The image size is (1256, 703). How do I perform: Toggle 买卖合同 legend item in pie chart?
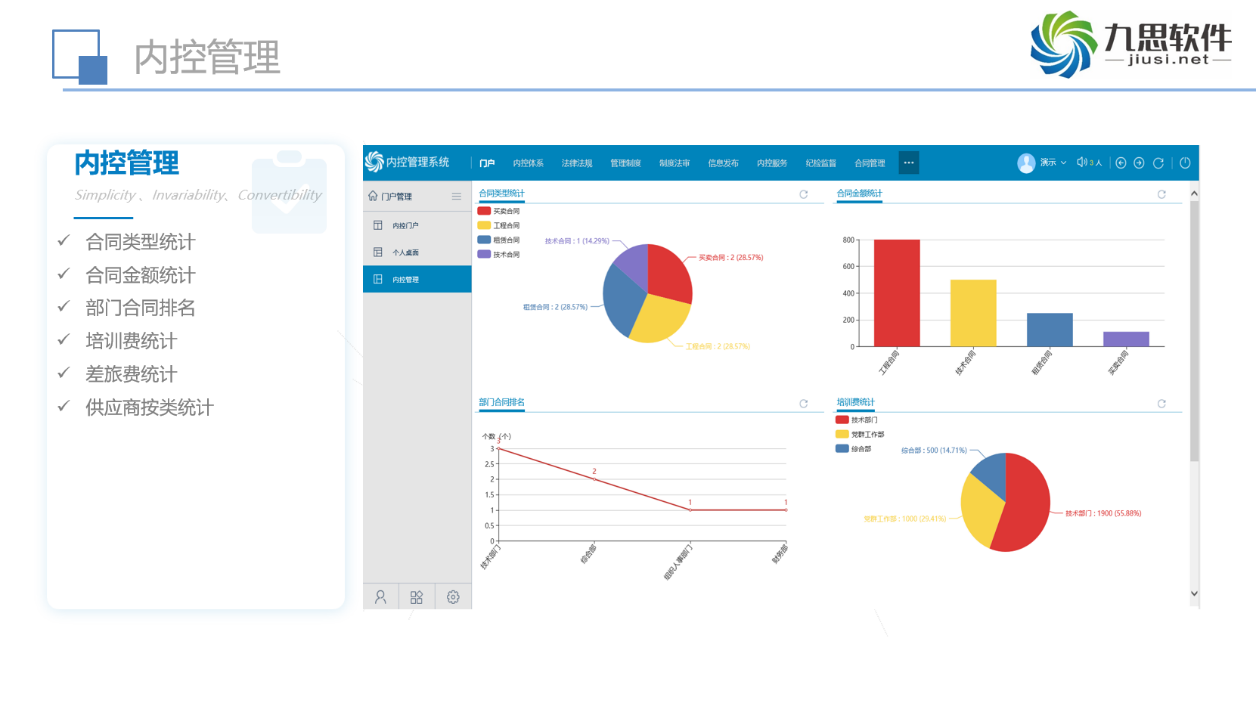point(499,212)
